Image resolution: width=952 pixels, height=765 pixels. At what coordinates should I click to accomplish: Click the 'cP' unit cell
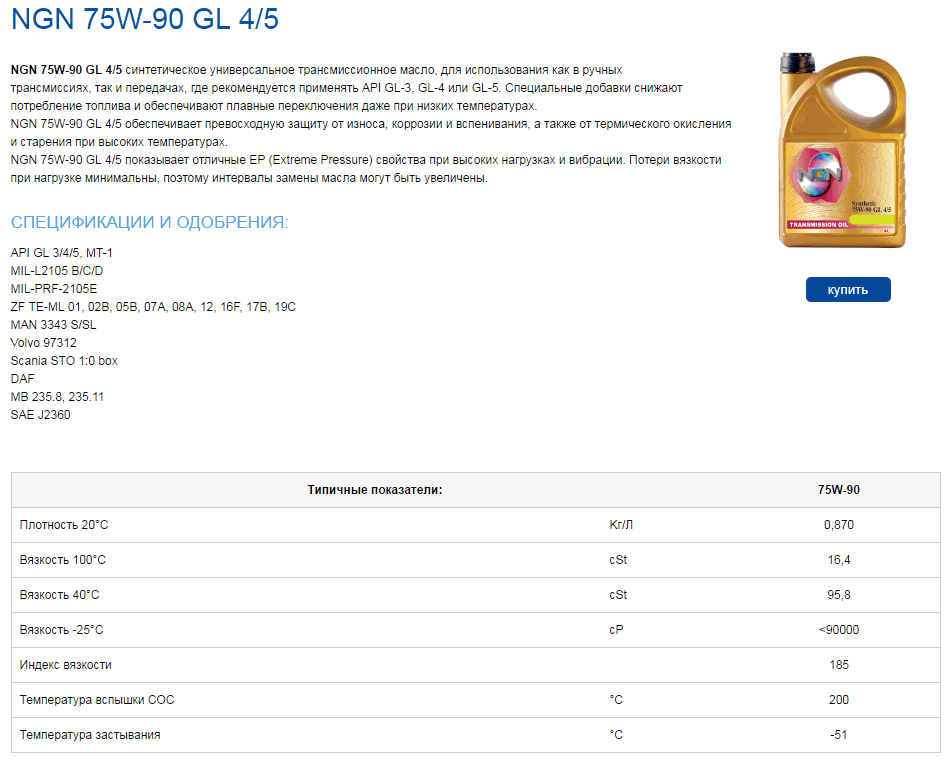pyautogui.click(x=616, y=630)
